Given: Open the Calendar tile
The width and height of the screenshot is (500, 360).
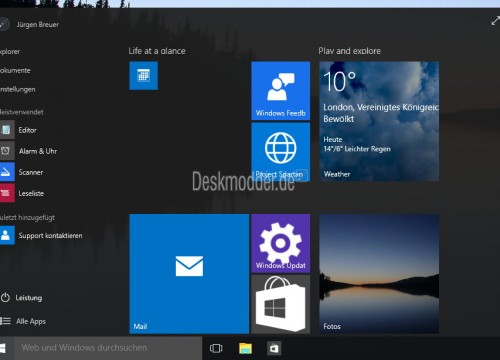Looking at the screenshot, I should coord(143,76).
